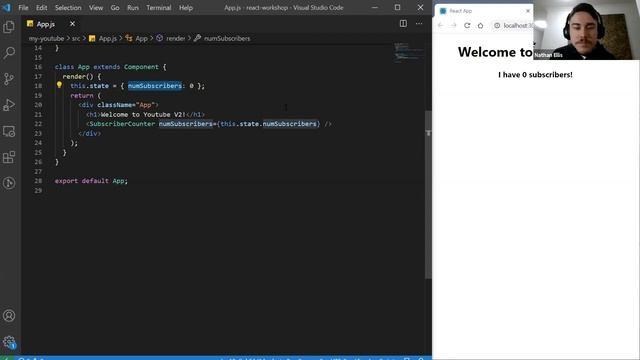
Task: Click SubscriberCounter tag on line 22
Action: (122, 124)
